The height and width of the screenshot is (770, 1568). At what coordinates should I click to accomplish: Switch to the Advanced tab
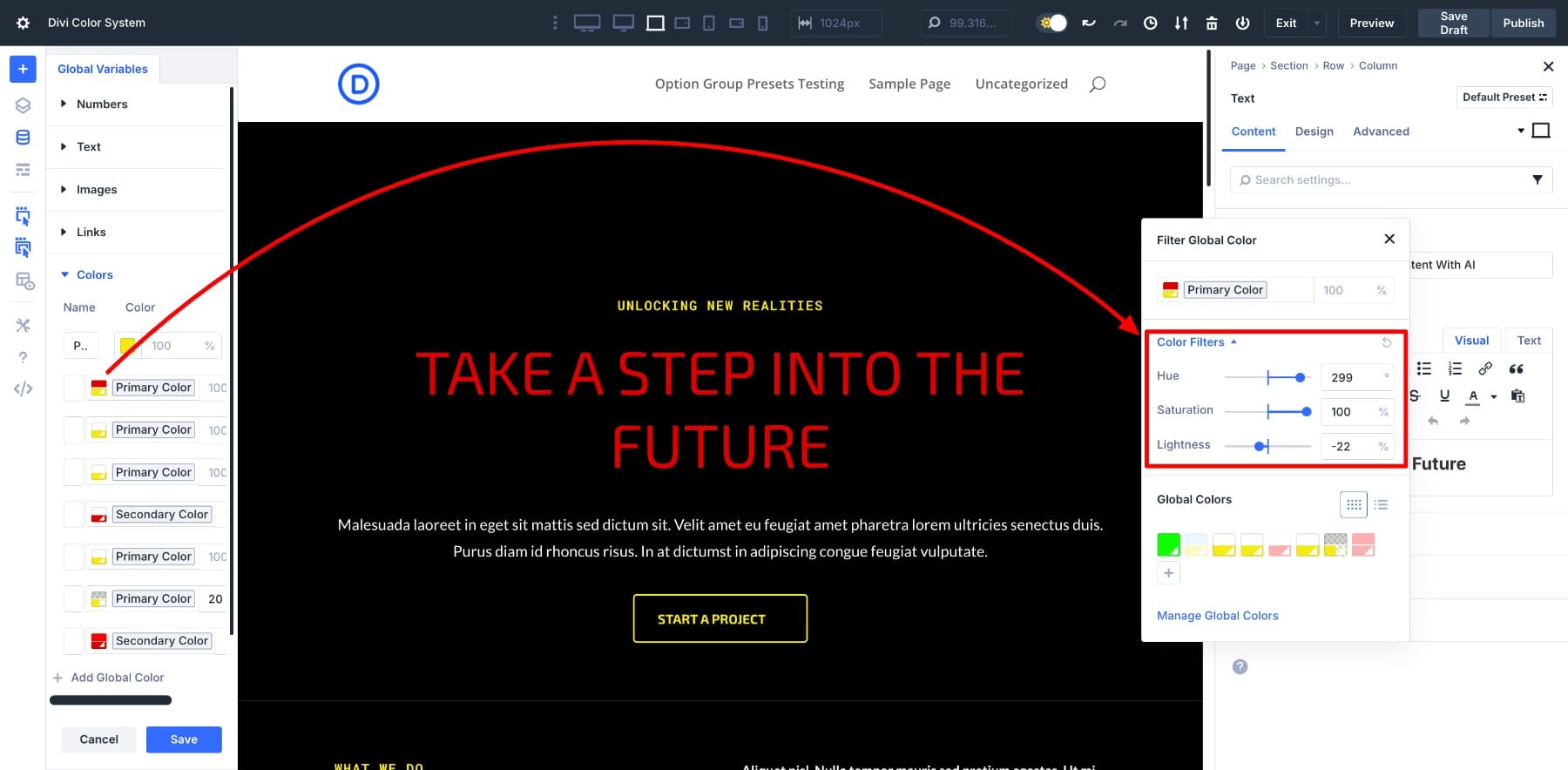coord(1381,132)
